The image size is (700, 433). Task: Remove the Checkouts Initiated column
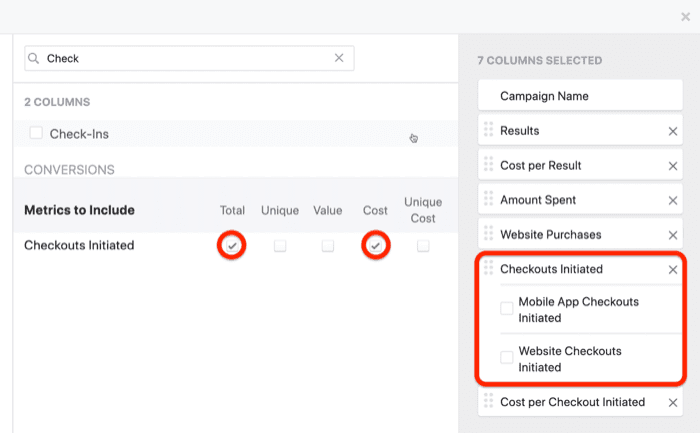tap(673, 270)
